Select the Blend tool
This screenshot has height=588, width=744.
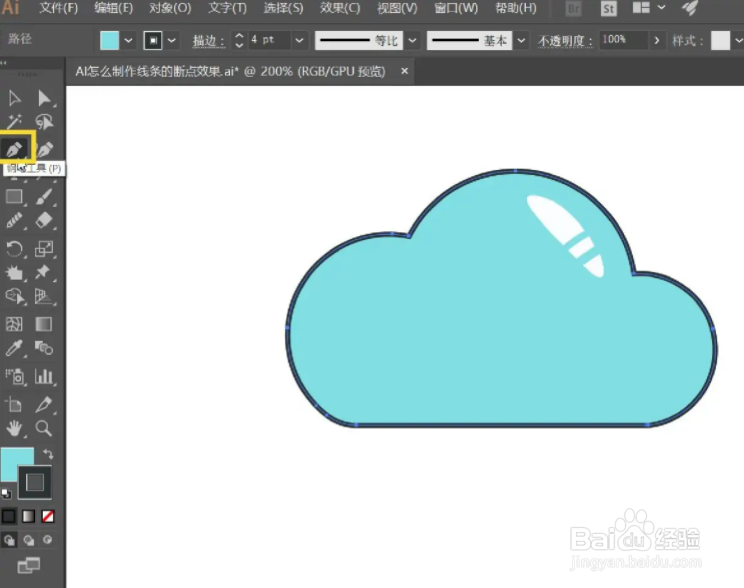pyautogui.click(x=44, y=348)
